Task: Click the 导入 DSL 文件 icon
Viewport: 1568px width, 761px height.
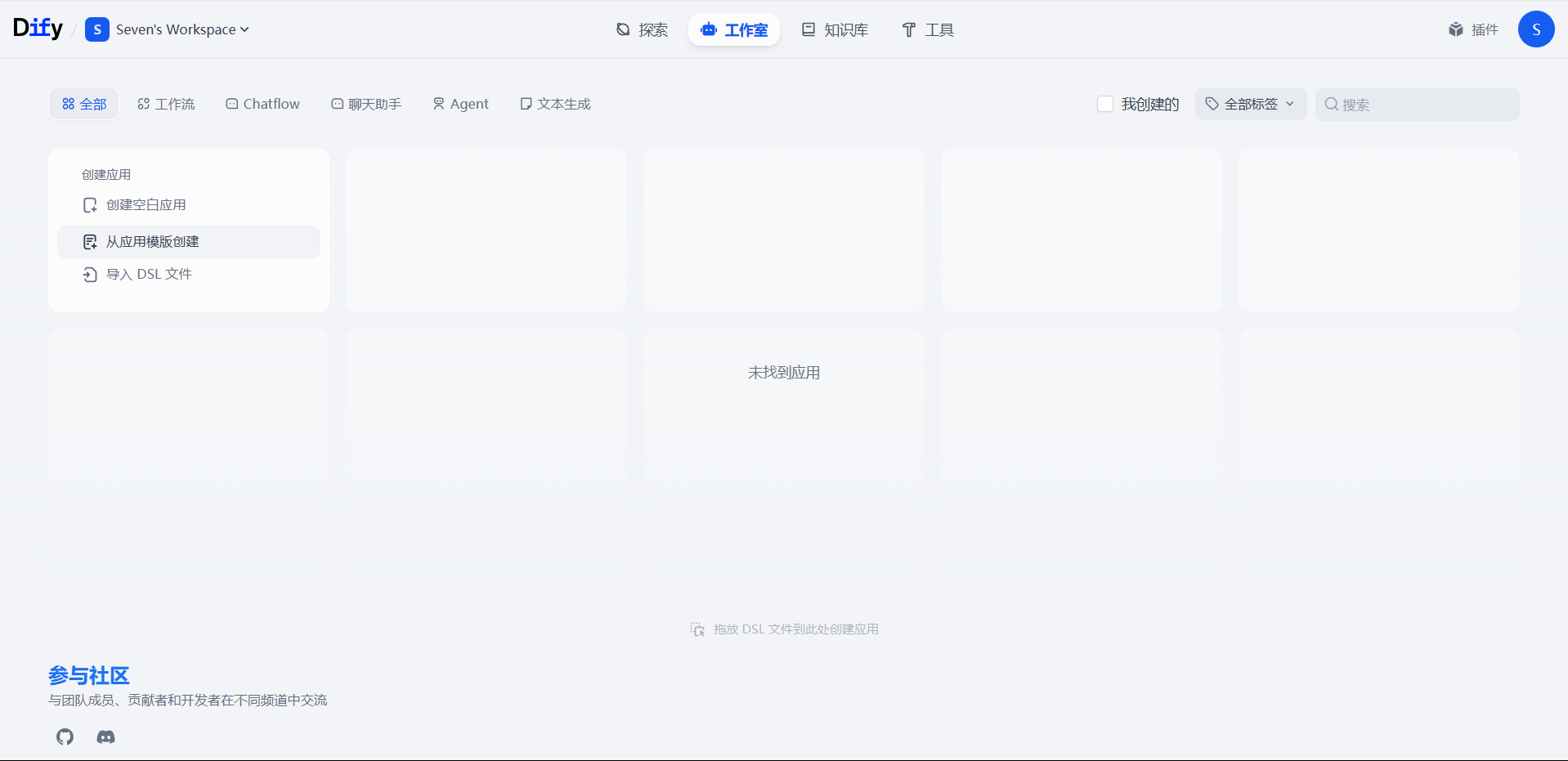Action: point(90,274)
